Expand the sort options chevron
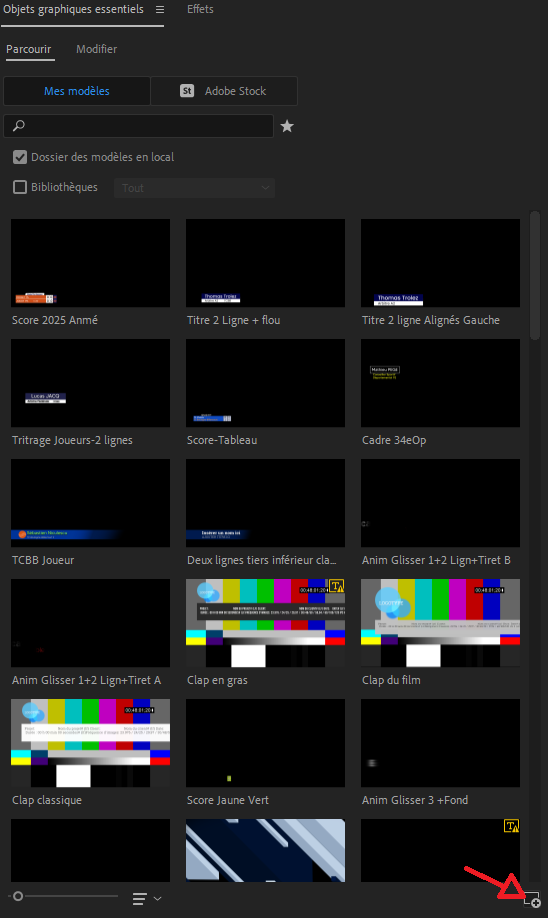 click(x=157, y=899)
